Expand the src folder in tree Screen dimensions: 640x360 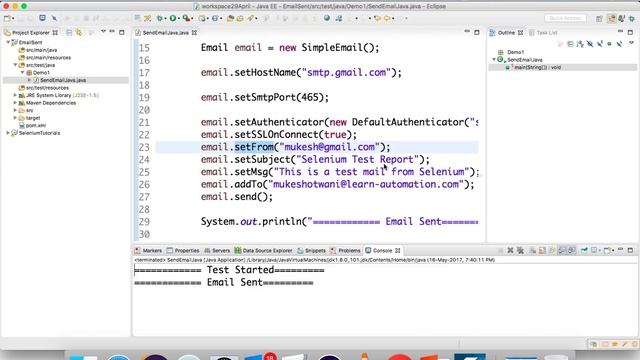tap(16, 110)
